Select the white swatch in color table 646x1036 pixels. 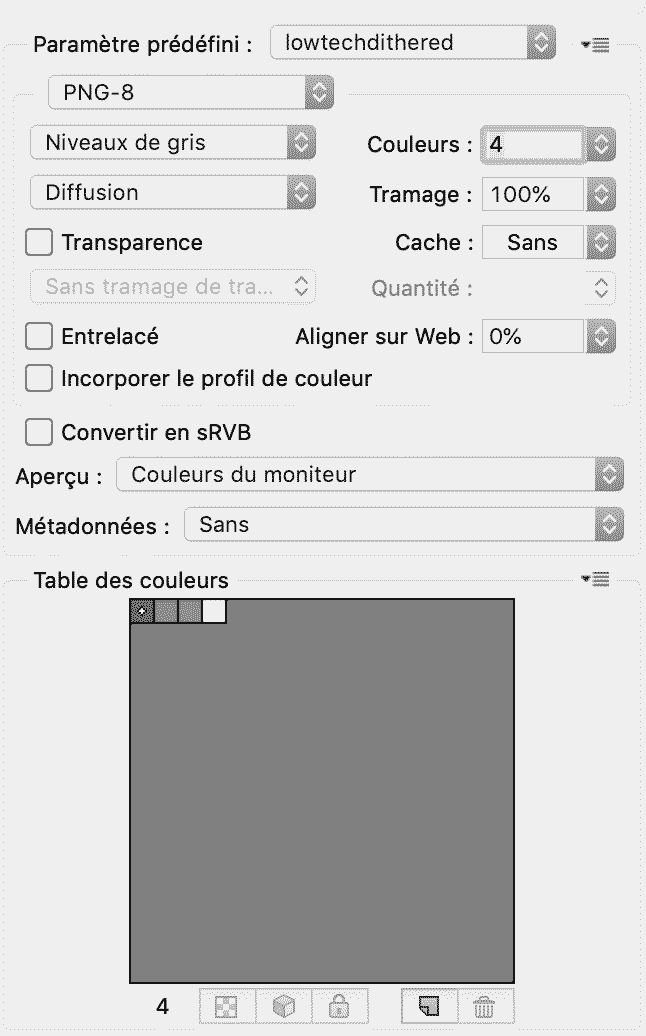click(214, 611)
